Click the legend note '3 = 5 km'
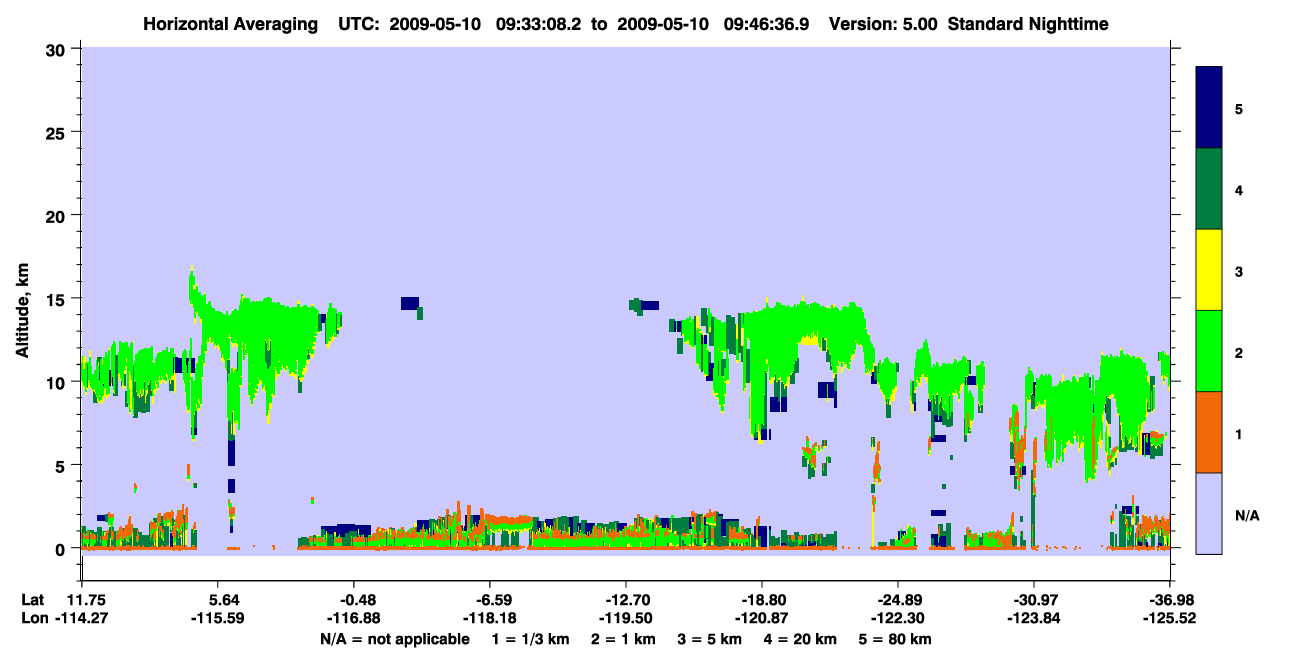The width and height of the screenshot is (1300, 667). coord(711,638)
